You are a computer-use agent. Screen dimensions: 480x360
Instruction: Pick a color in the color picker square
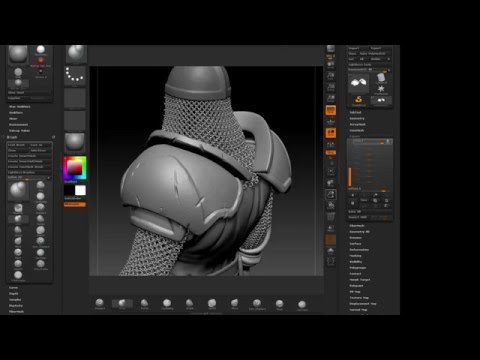pyautogui.click(x=75, y=168)
